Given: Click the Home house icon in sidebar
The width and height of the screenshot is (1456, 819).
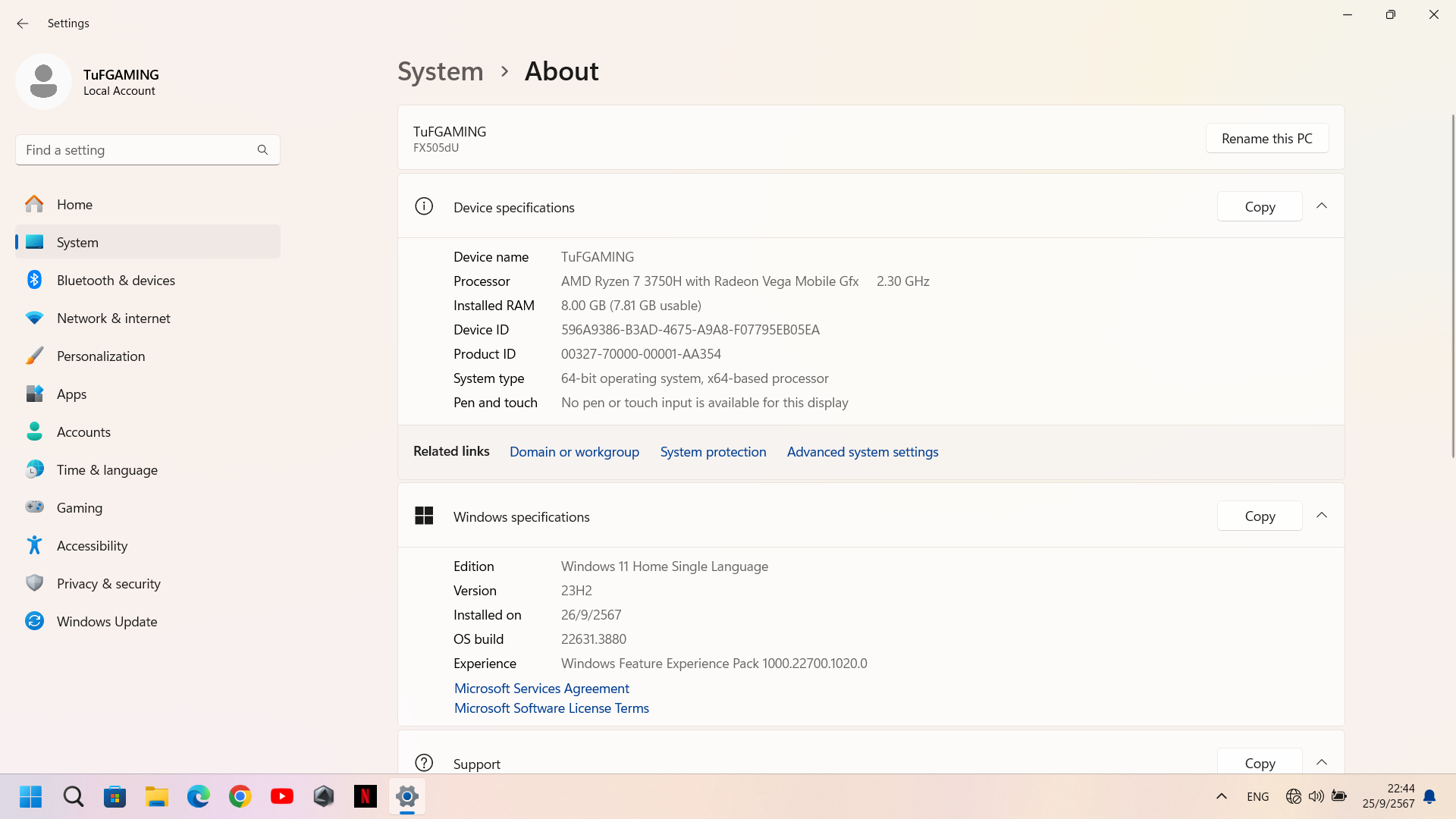Looking at the screenshot, I should point(34,204).
